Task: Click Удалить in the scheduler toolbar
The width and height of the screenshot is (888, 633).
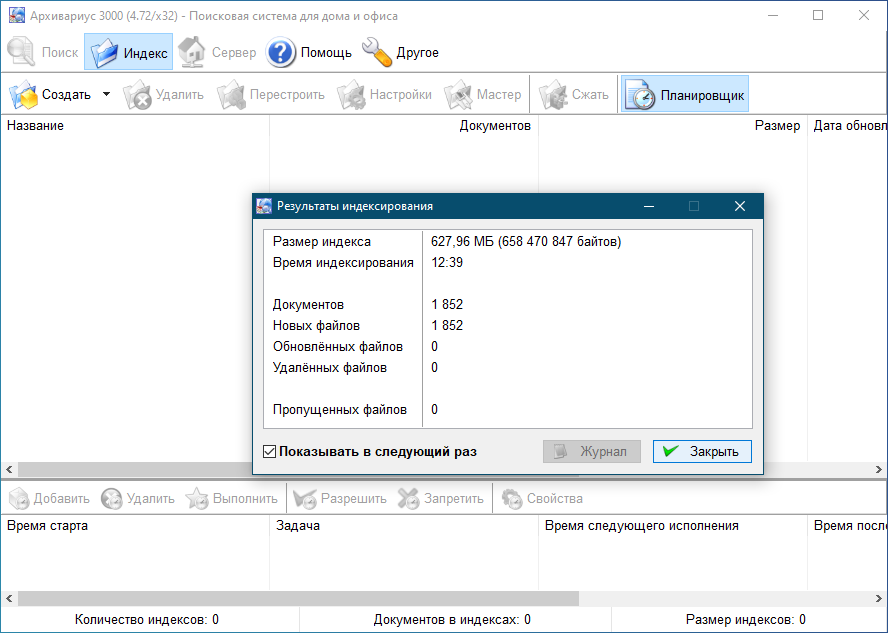Action: point(138,499)
